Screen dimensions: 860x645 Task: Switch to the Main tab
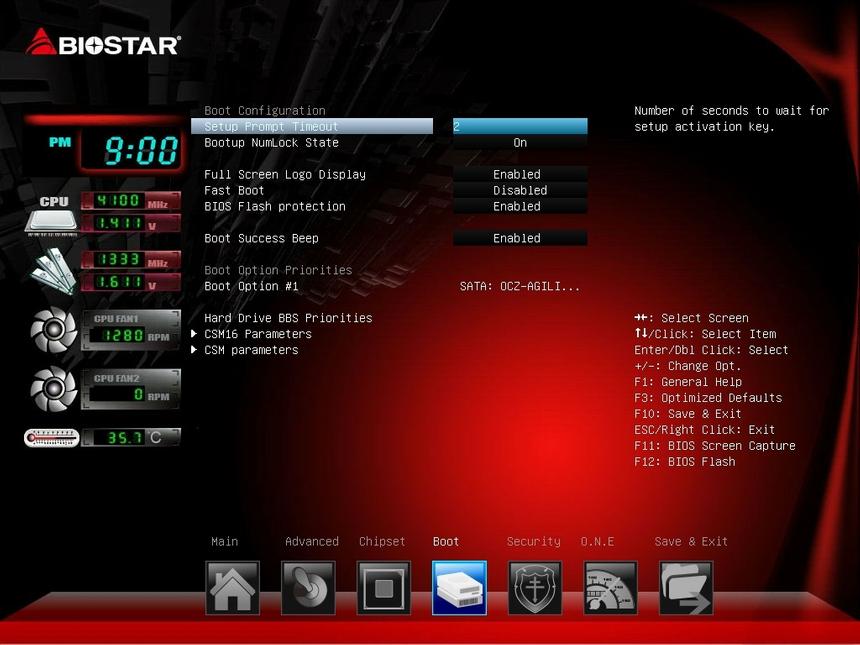click(224, 541)
